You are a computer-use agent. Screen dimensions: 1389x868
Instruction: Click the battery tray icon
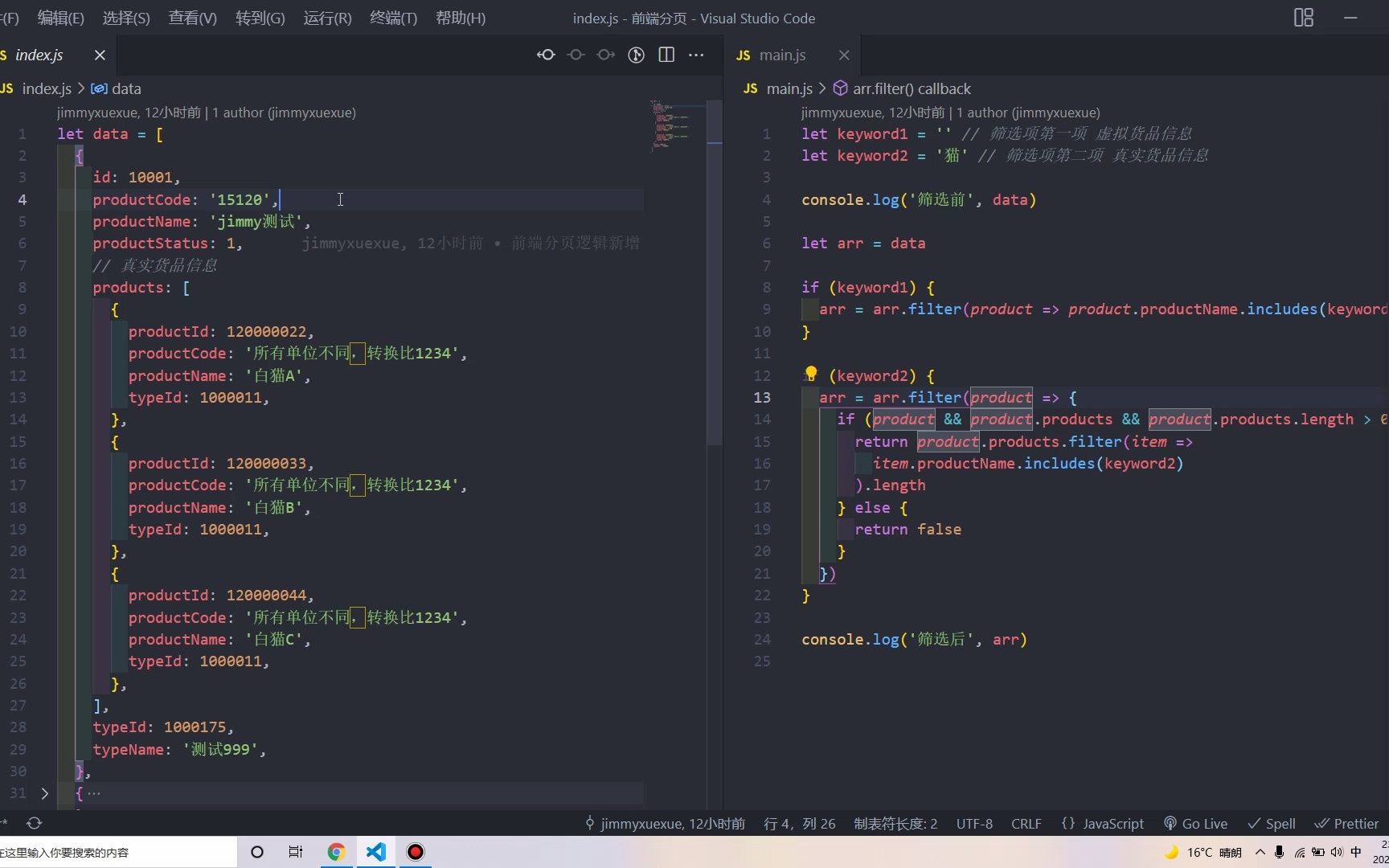1318,852
